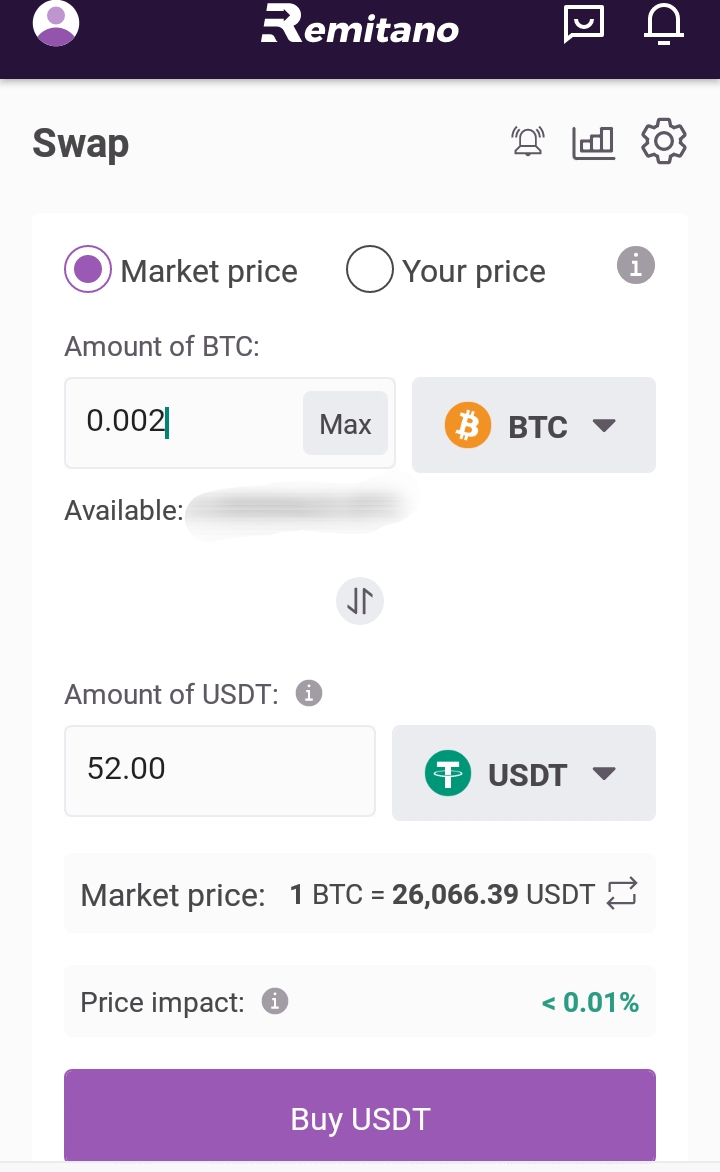The height and width of the screenshot is (1172, 720).
Task: Tap the Buy USDT button
Action: coord(360,1117)
